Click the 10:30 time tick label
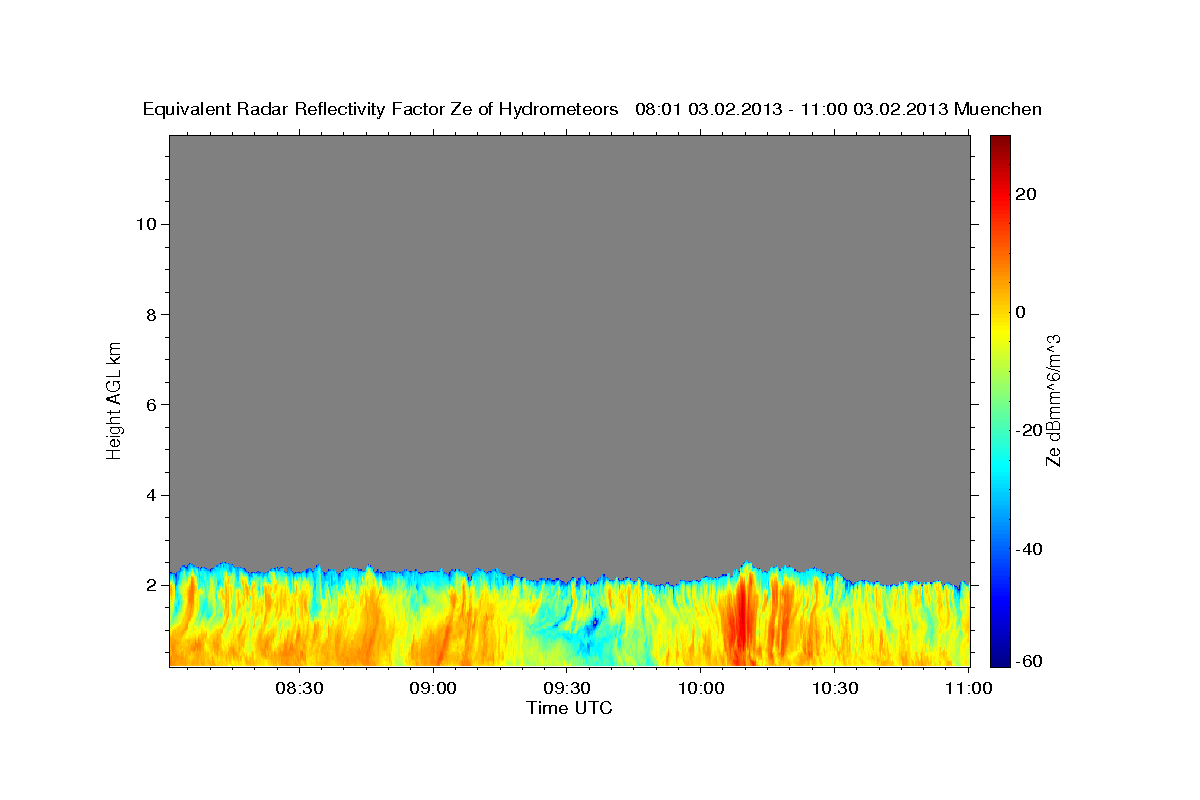 click(834, 688)
